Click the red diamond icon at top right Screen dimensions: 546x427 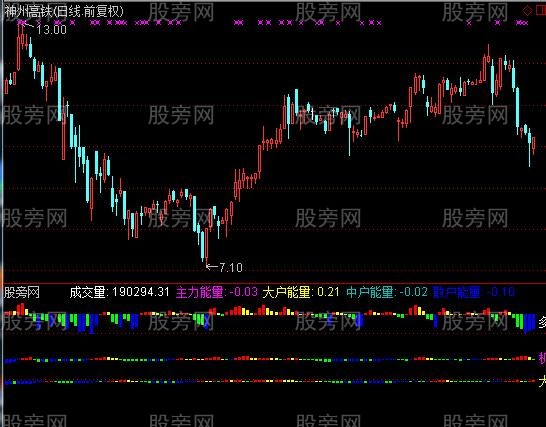(528, 10)
